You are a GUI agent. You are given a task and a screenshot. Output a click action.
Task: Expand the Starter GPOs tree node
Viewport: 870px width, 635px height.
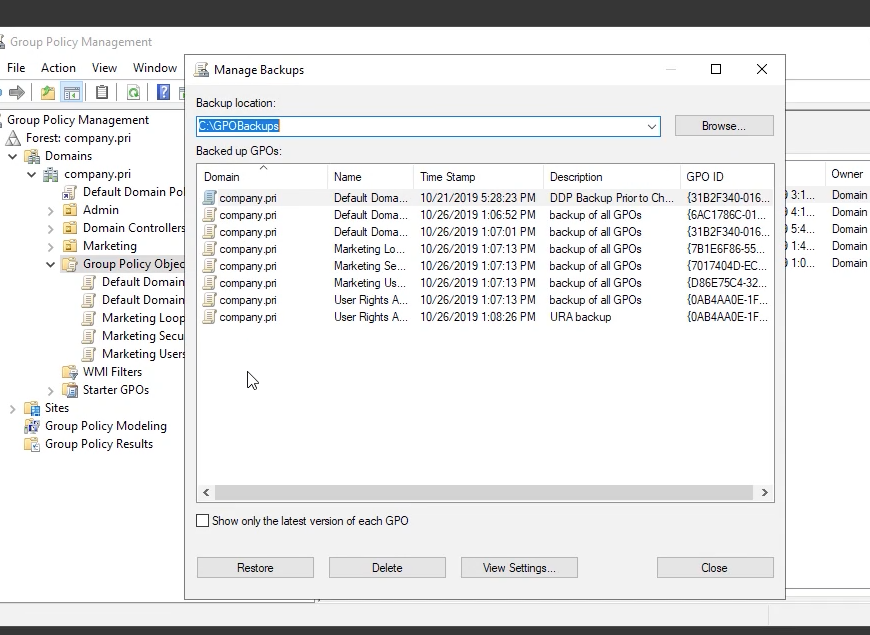[x=51, y=390]
